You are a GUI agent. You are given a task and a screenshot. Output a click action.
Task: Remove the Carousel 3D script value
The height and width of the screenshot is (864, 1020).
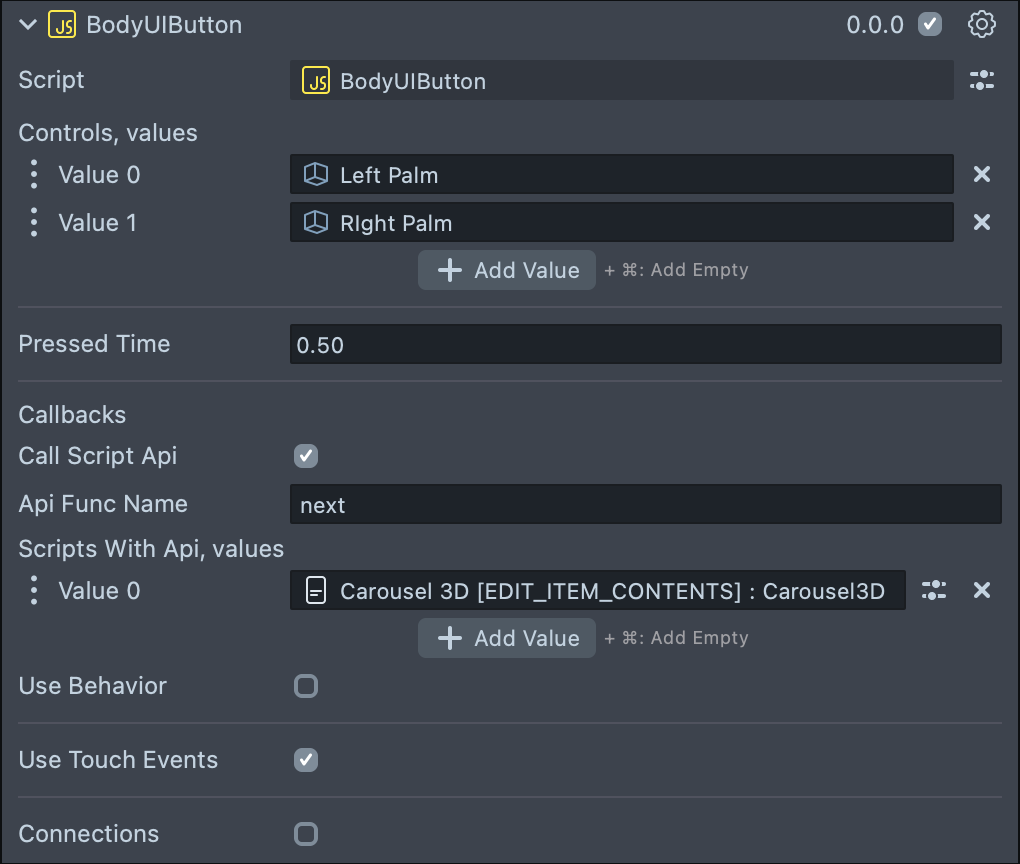[x=982, y=591]
